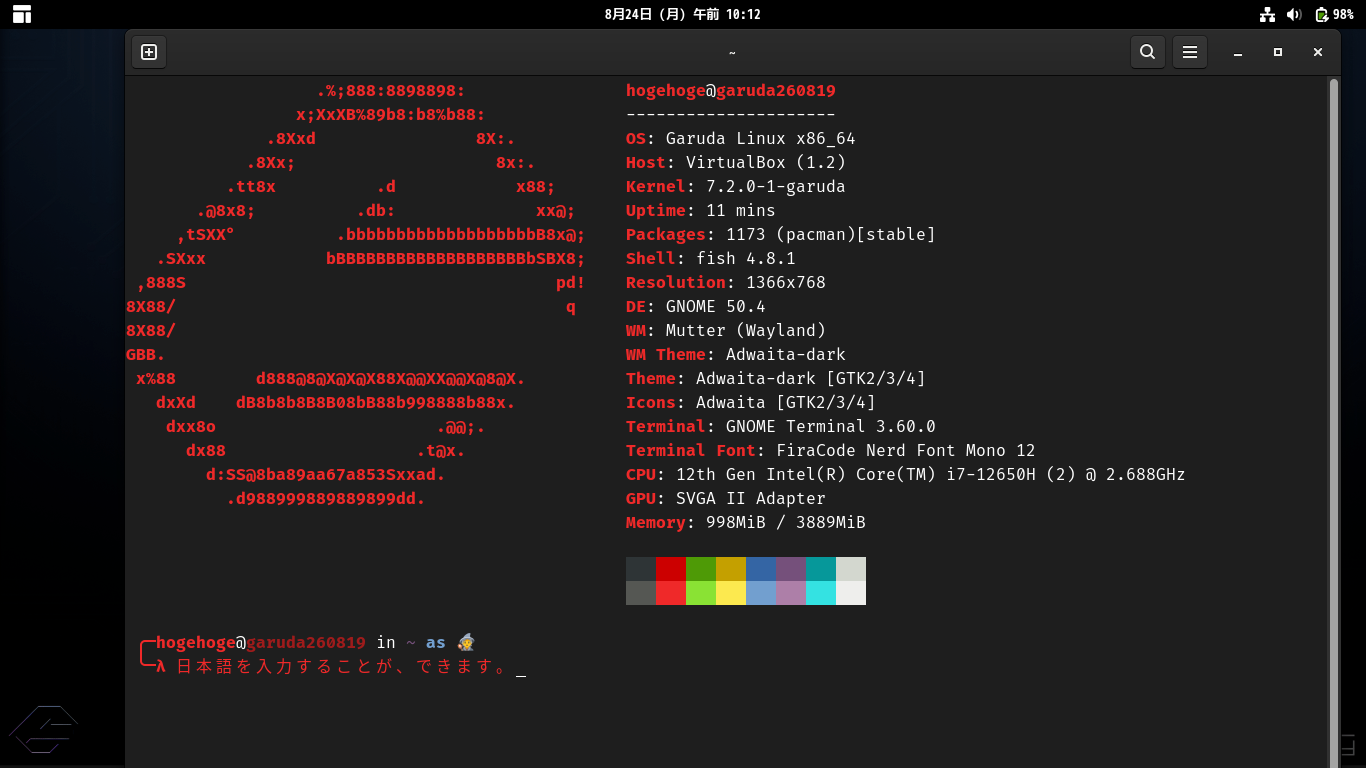Click the 'WM Theme: Adwaita-dark' line

coord(736,355)
